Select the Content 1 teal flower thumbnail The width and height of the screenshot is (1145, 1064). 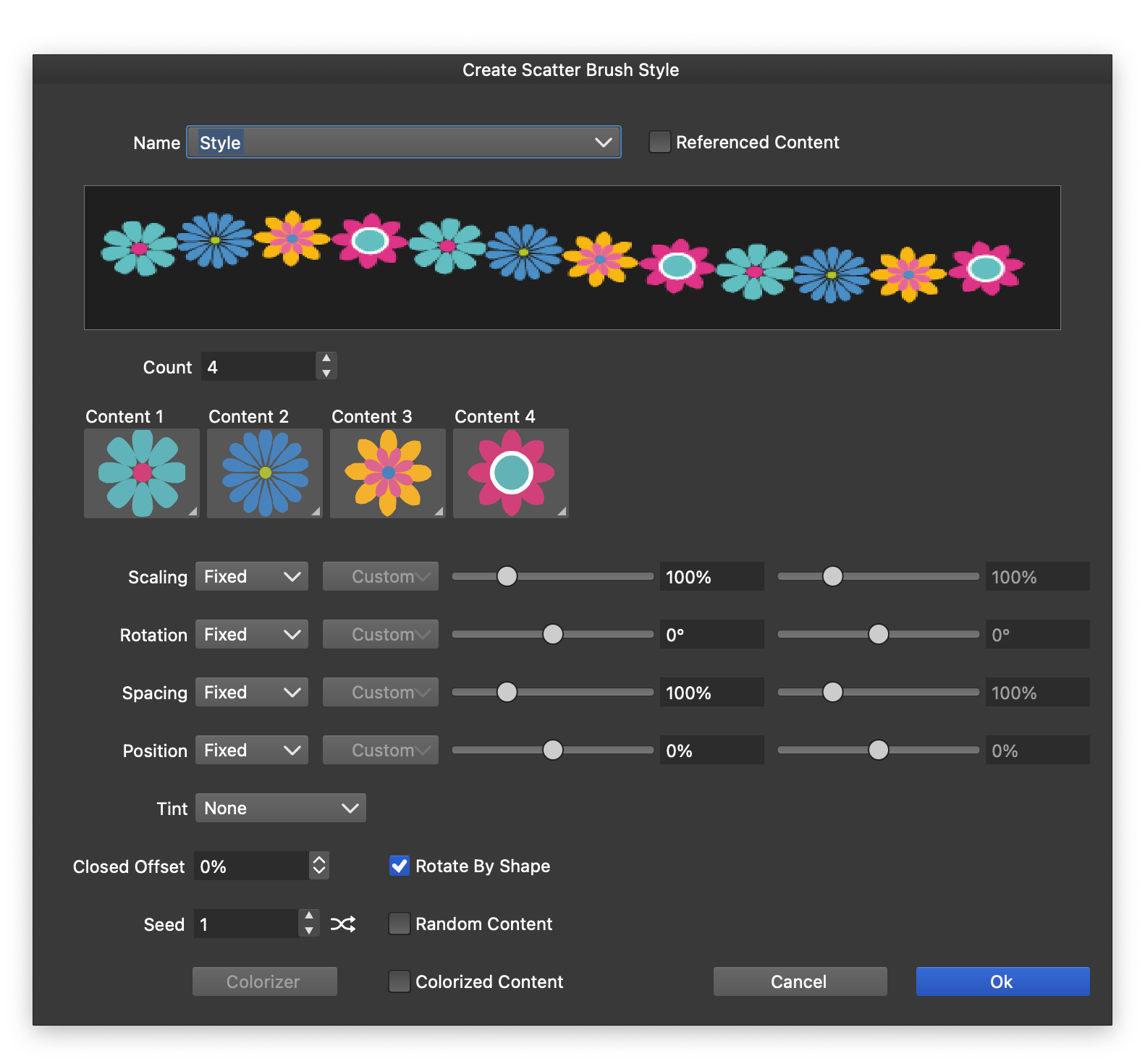(x=142, y=473)
